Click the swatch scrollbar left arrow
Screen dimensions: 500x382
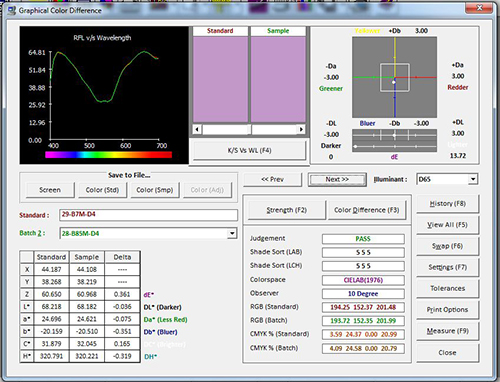pos(197,129)
